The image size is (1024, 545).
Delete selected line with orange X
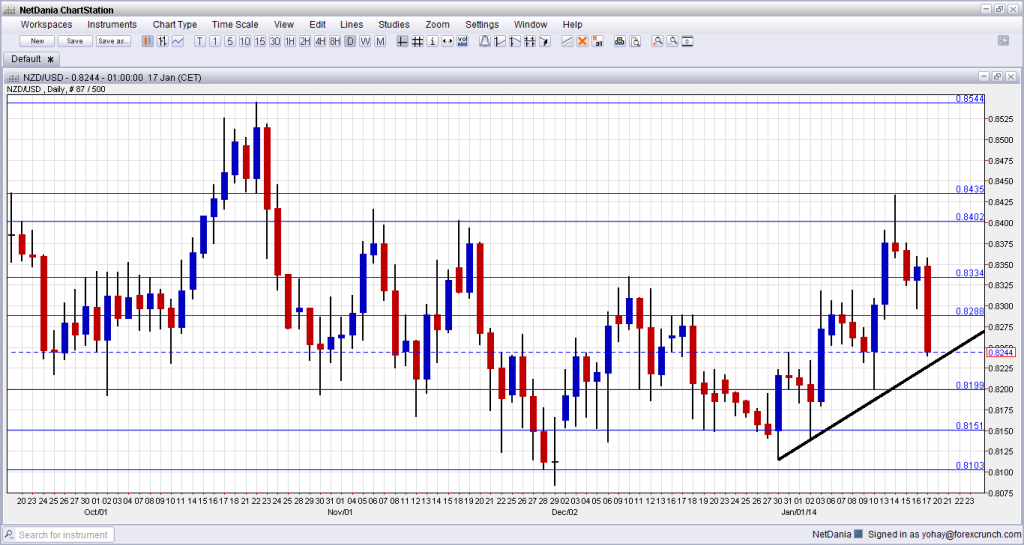coord(582,41)
